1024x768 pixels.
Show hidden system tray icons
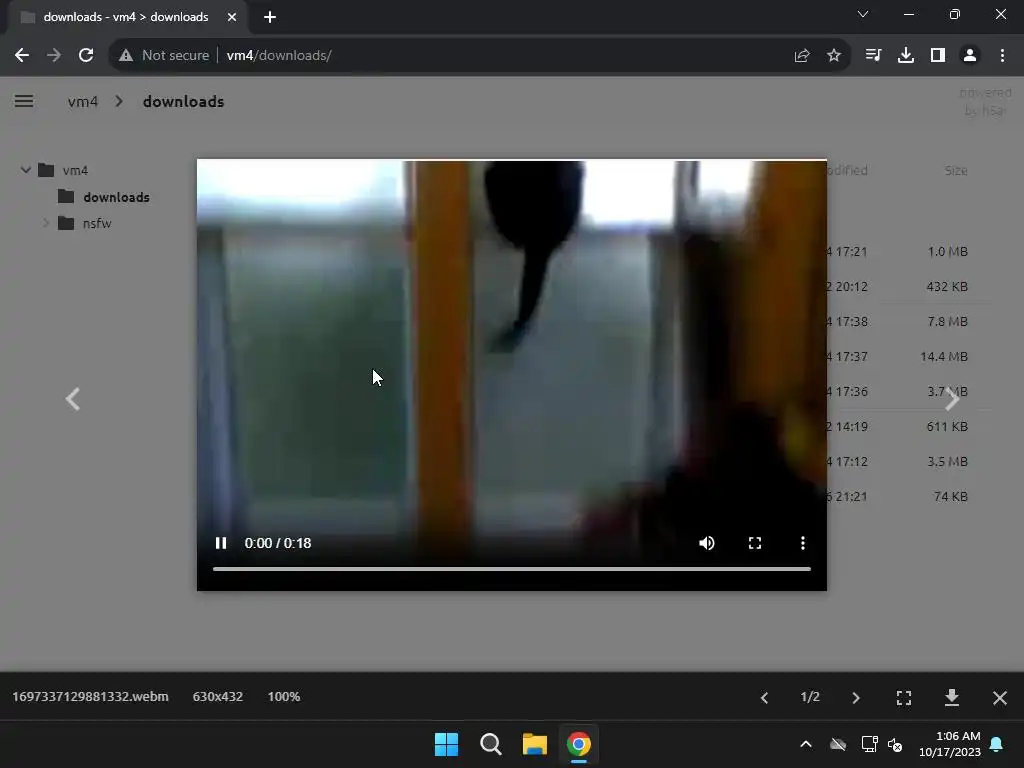tap(806, 744)
